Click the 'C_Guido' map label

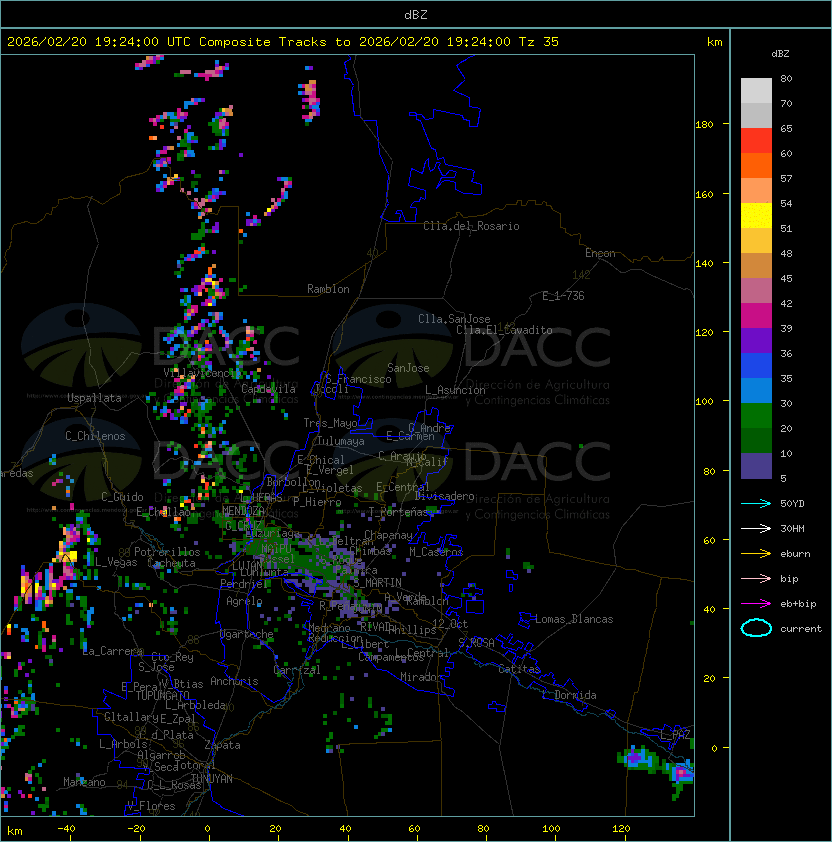122,497
